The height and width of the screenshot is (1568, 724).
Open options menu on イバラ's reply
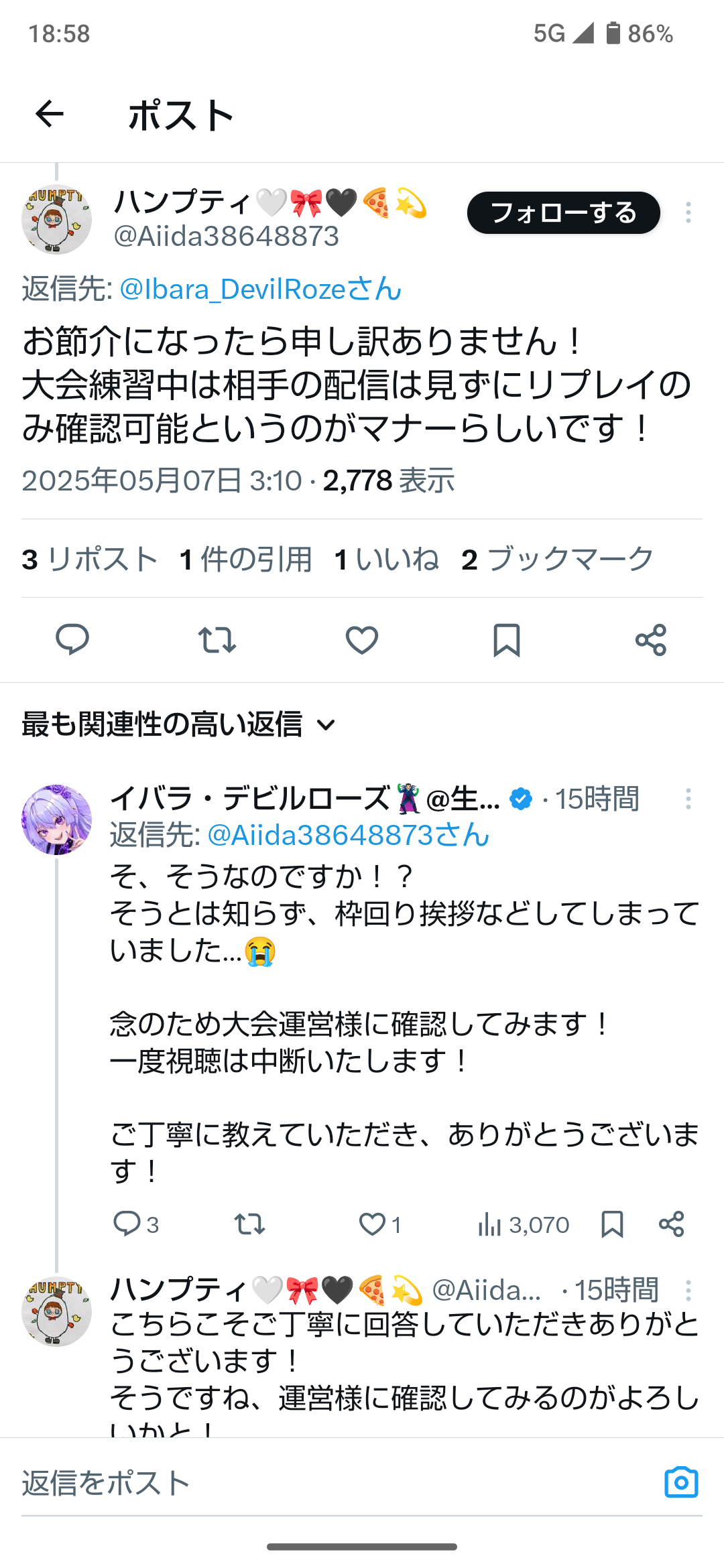point(688,798)
